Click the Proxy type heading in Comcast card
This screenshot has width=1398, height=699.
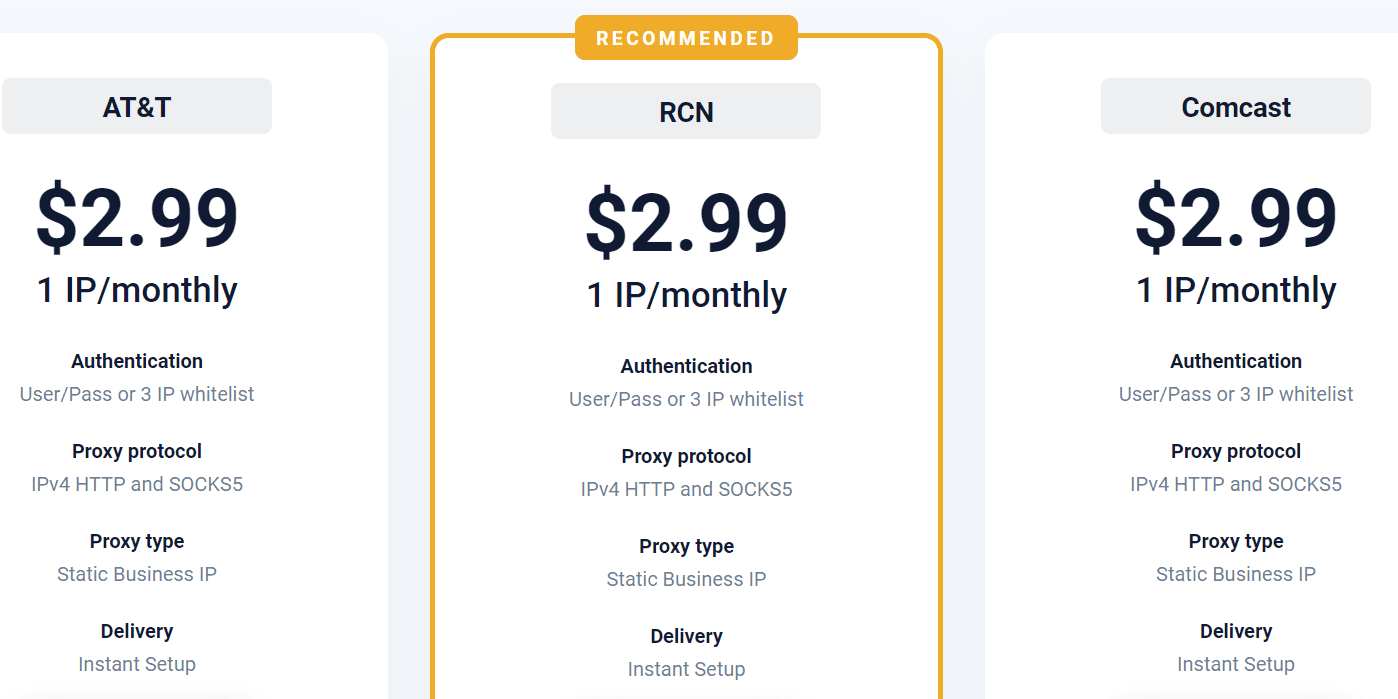tap(1236, 541)
